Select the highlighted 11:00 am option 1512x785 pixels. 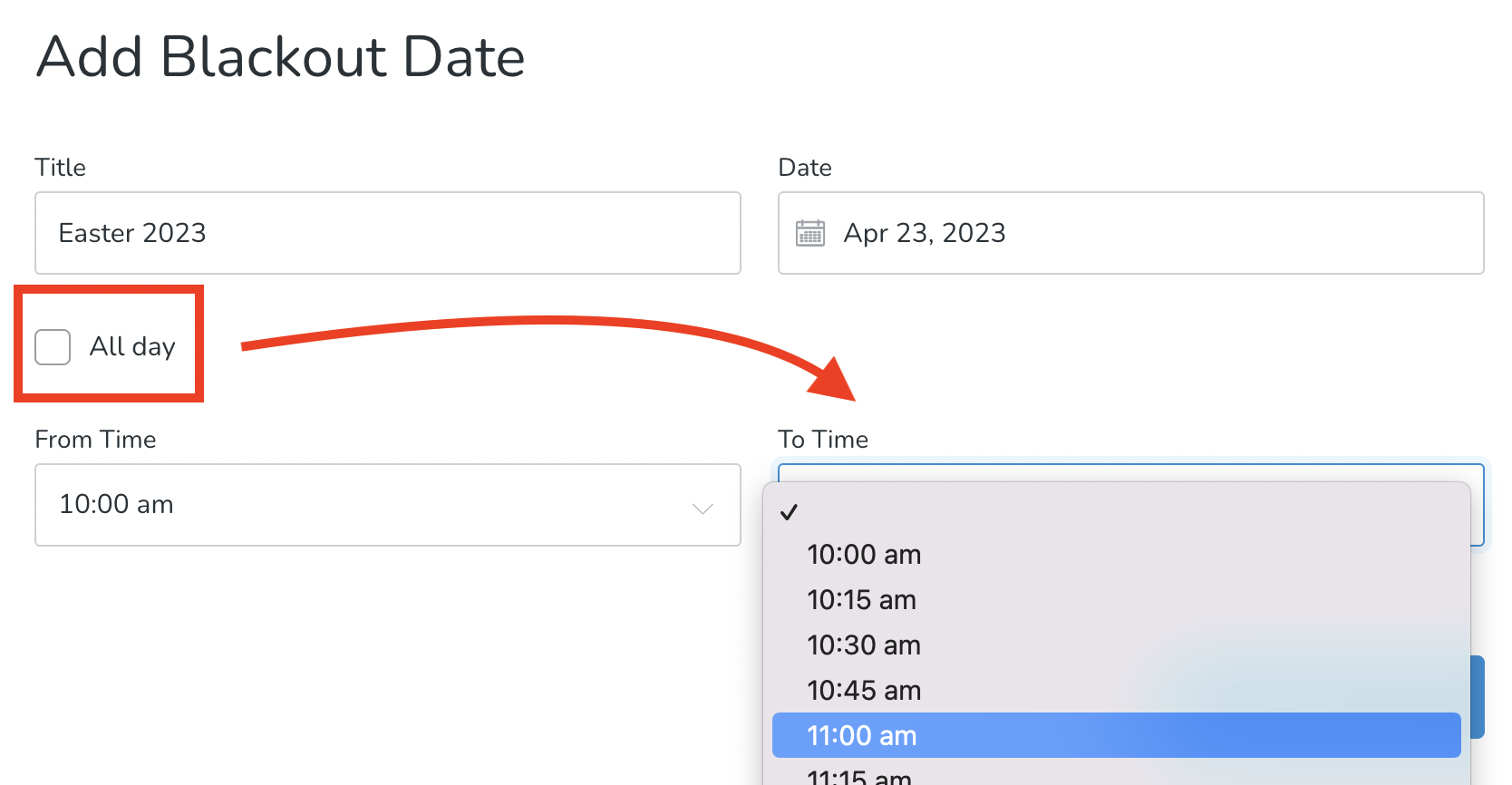coord(862,735)
